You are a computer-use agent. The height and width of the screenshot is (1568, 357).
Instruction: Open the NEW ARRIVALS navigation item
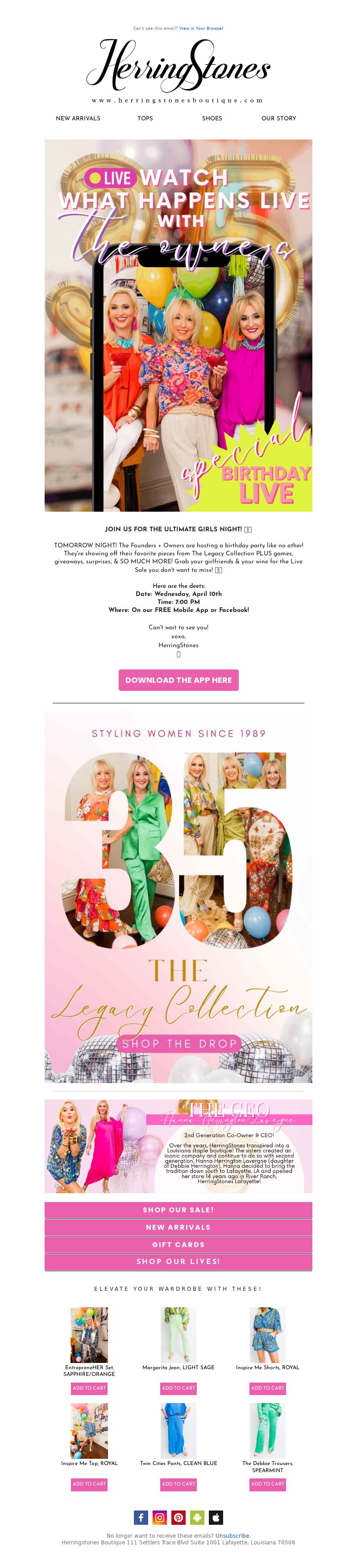click(x=78, y=118)
